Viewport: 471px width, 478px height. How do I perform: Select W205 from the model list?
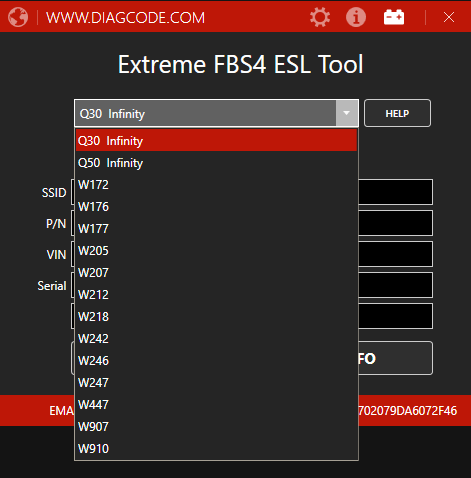click(x=216, y=251)
